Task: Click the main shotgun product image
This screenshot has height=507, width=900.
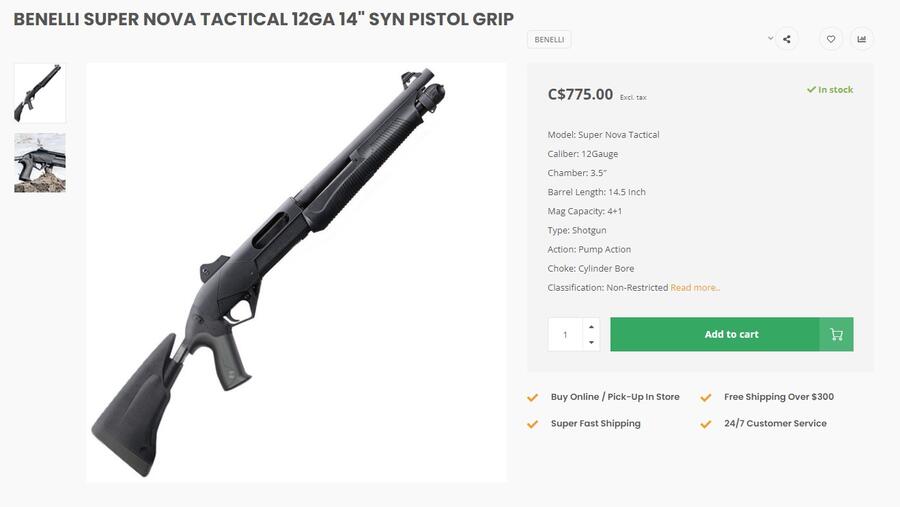Action: pyautogui.click(x=296, y=272)
